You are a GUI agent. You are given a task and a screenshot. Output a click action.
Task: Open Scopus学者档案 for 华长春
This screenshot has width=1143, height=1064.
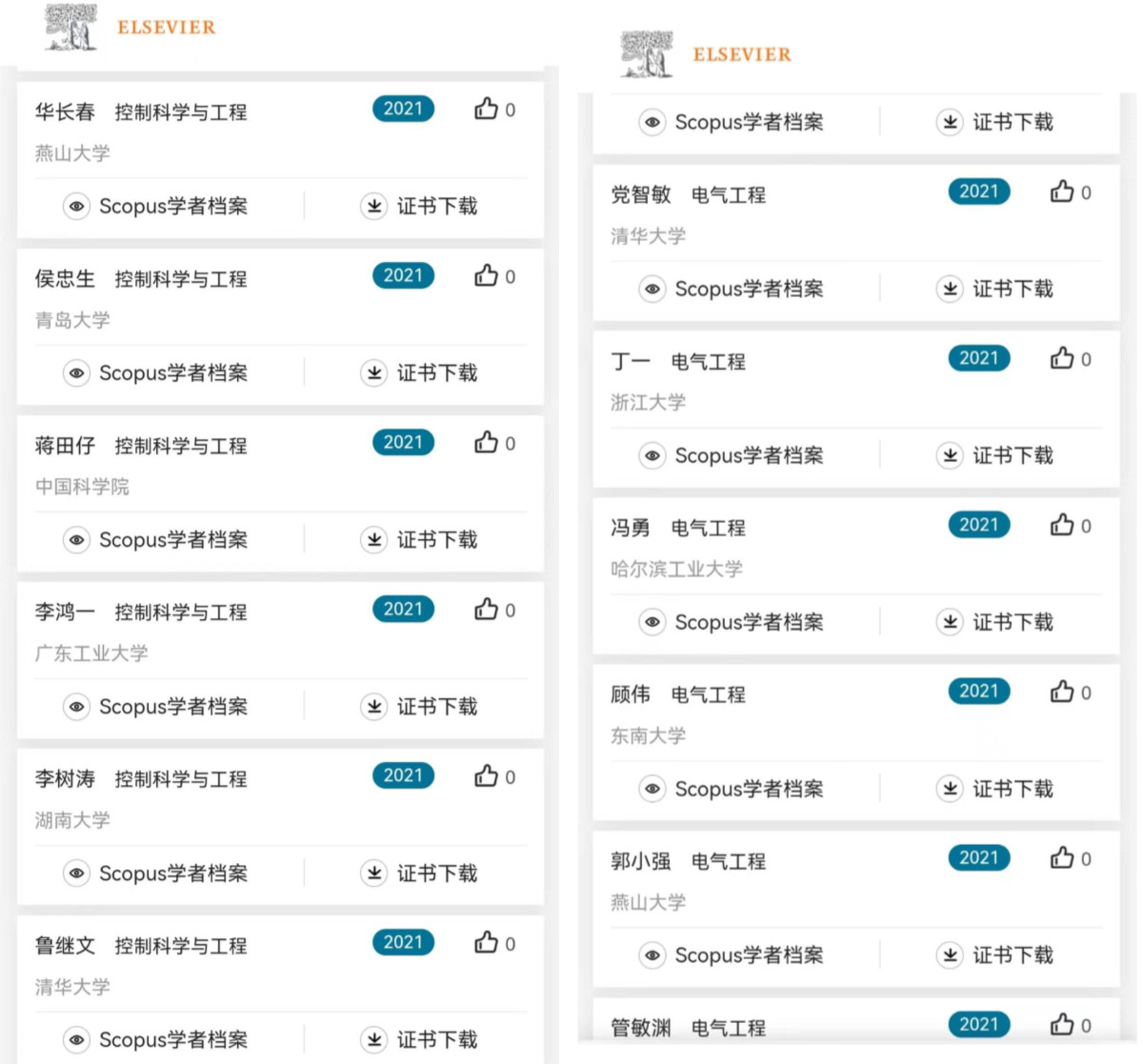172,207
